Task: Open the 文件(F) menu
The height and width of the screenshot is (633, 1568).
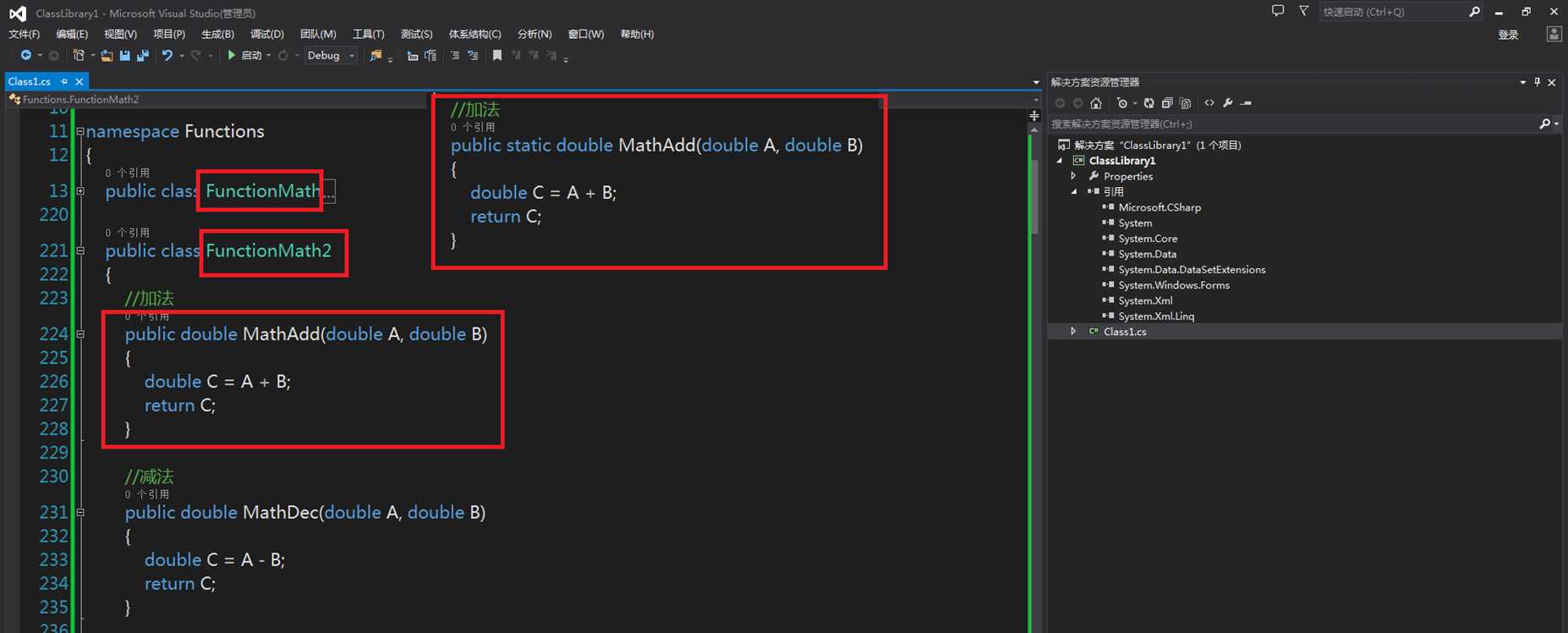Action: pos(24,34)
